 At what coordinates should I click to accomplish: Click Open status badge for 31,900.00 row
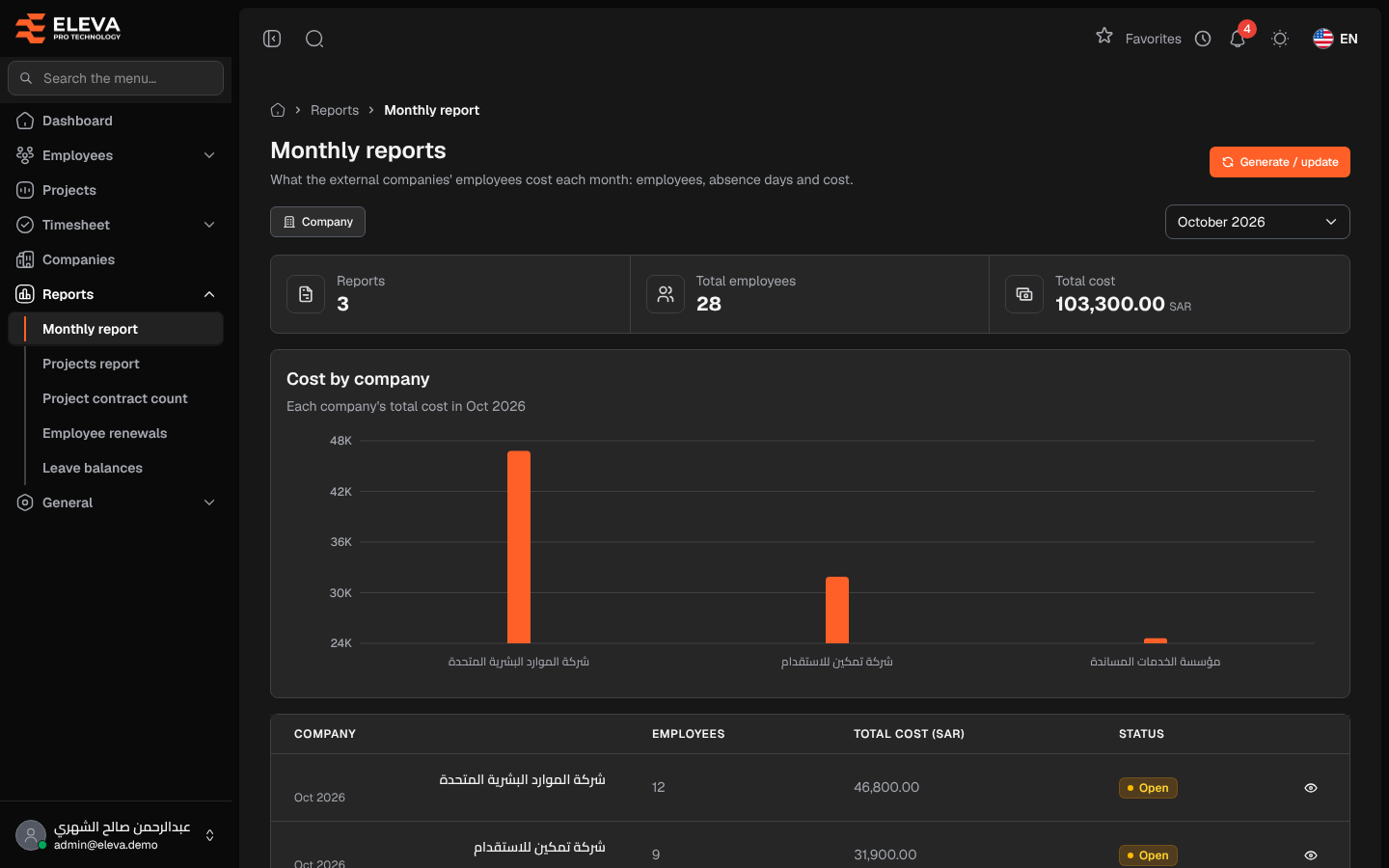click(x=1148, y=855)
